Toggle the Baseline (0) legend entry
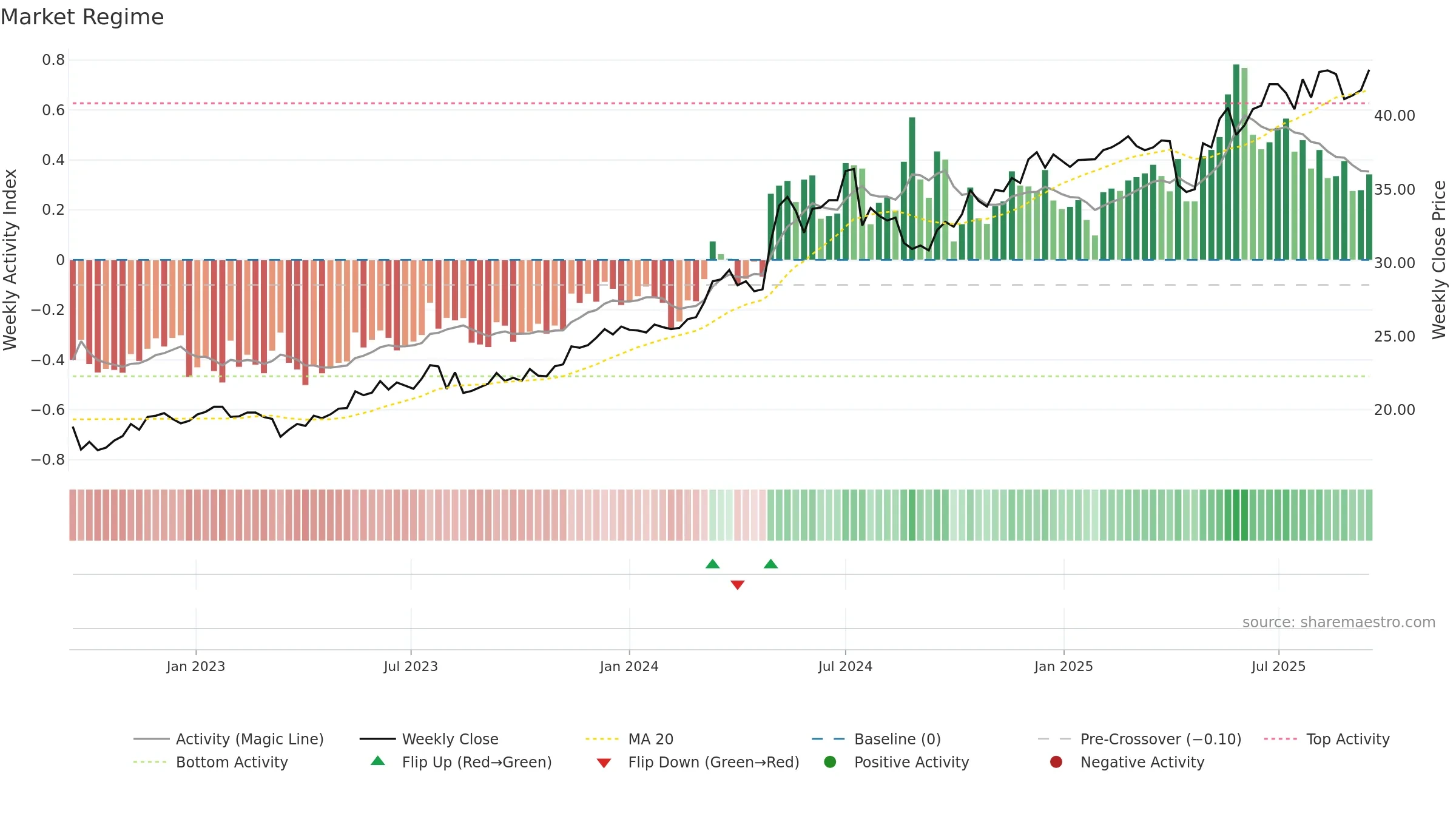The image size is (1456, 819). click(x=876, y=739)
